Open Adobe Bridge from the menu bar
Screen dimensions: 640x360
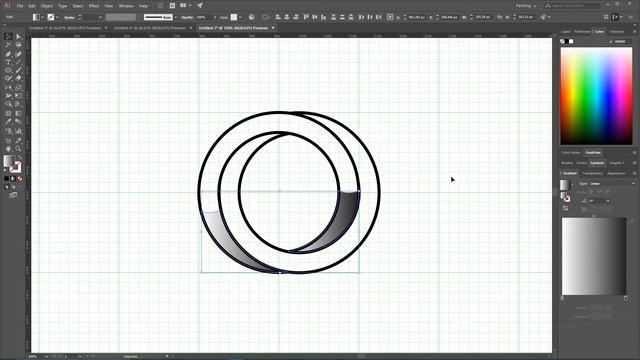click(x=160, y=6)
